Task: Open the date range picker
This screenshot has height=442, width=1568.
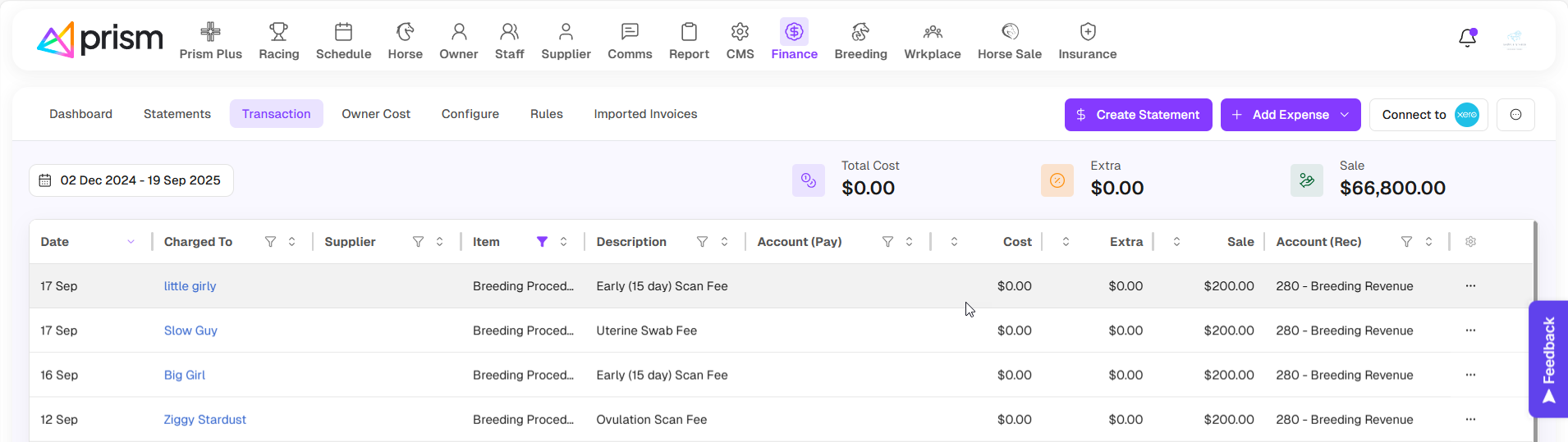Action: (131, 180)
